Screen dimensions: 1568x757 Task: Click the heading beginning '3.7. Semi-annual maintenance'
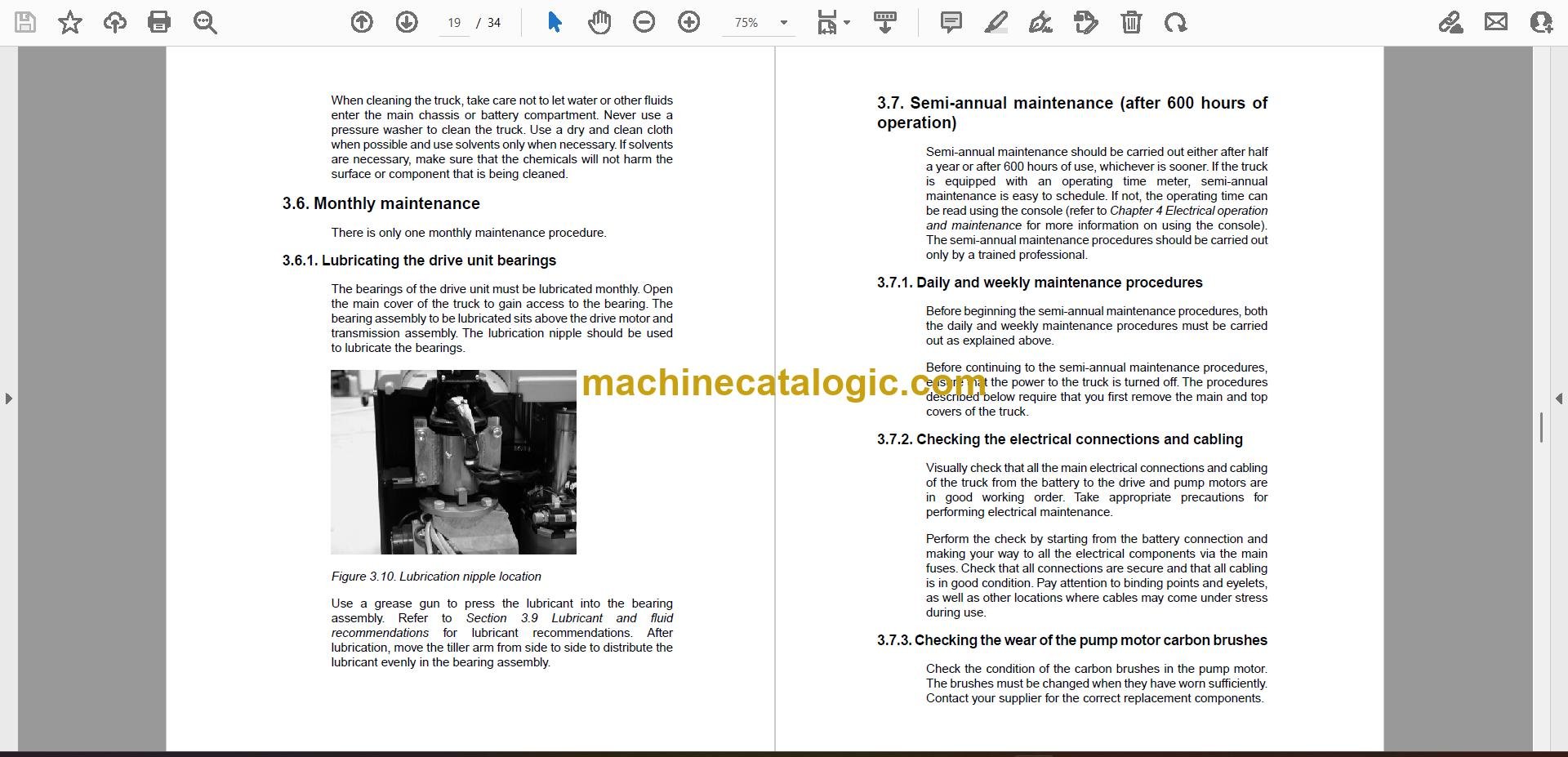click(1072, 113)
